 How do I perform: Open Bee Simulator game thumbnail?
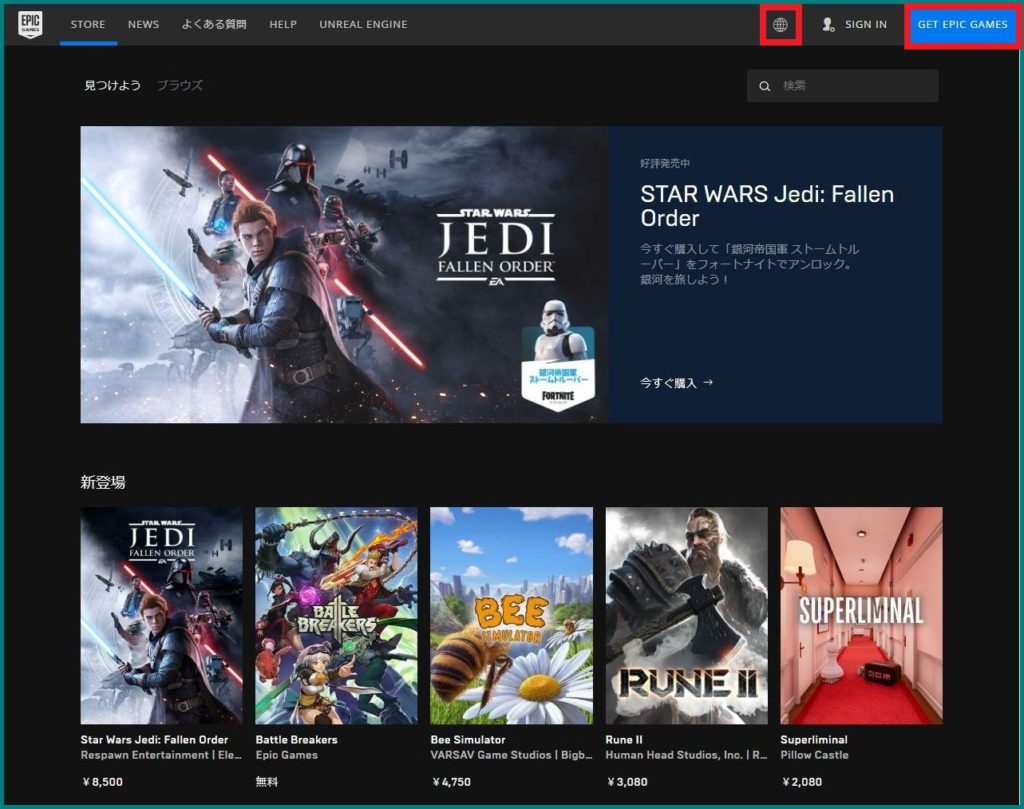pyautogui.click(x=511, y=615)
